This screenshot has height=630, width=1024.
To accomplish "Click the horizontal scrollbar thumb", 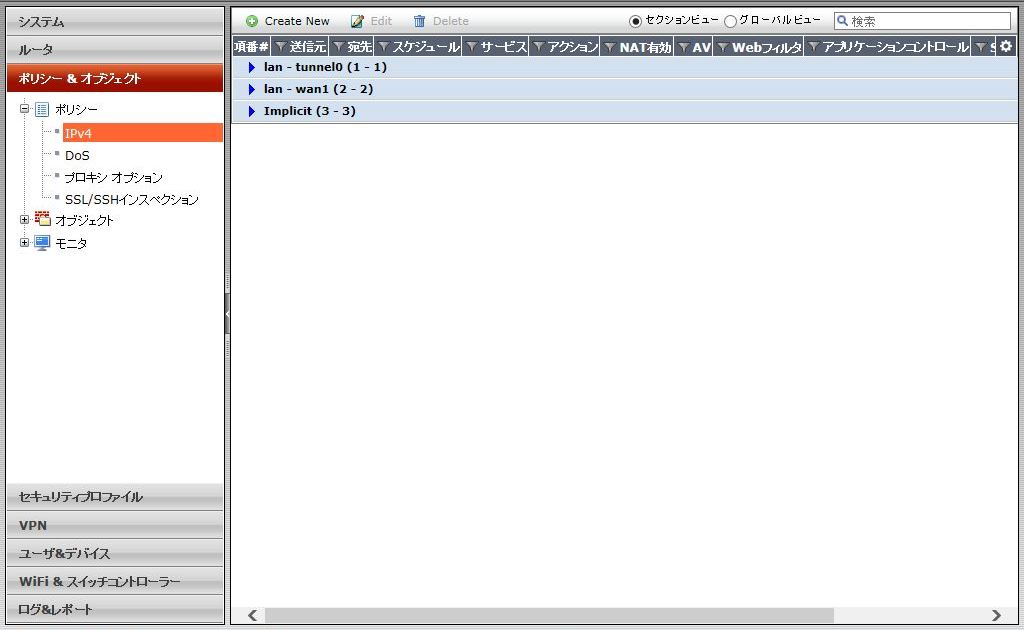I will click(x=549, y=615).
